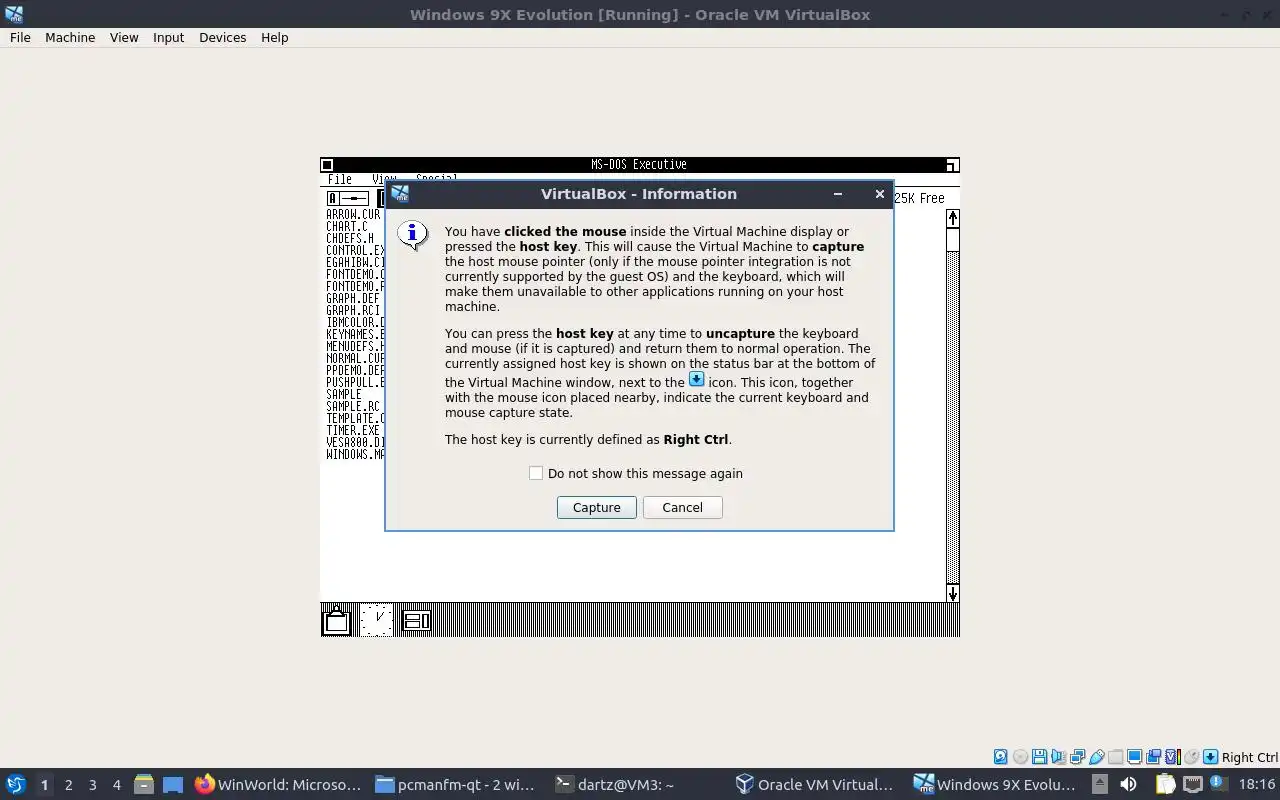The image size is (1280, 800).
Task: Select the SAMPLE file entry without extension
Action: tap(344, 394)
